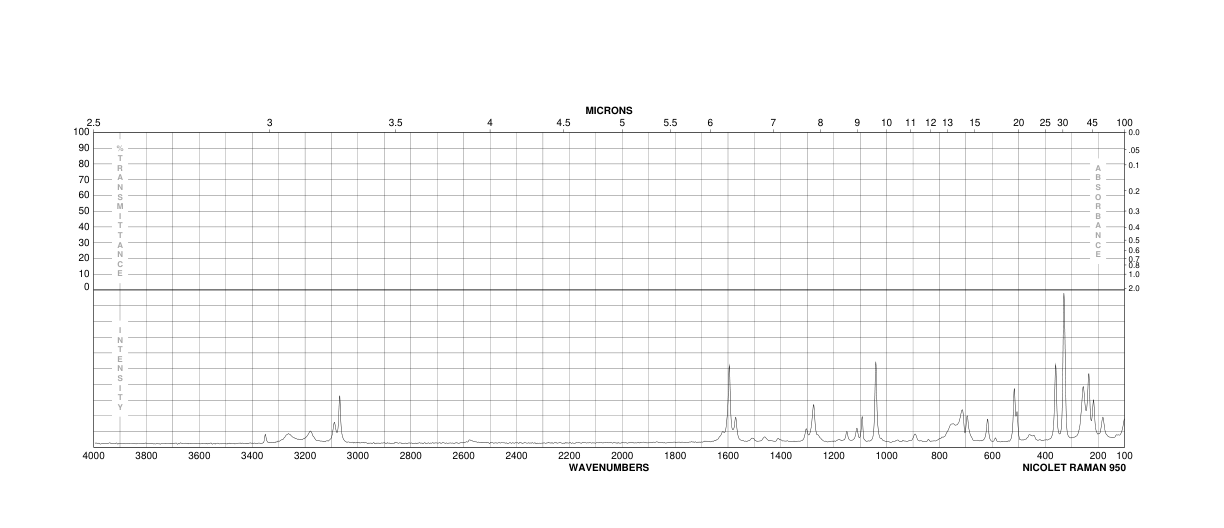Select the 0.3 absorbance scale label

pyautogui.click(x=1134, y=211)
